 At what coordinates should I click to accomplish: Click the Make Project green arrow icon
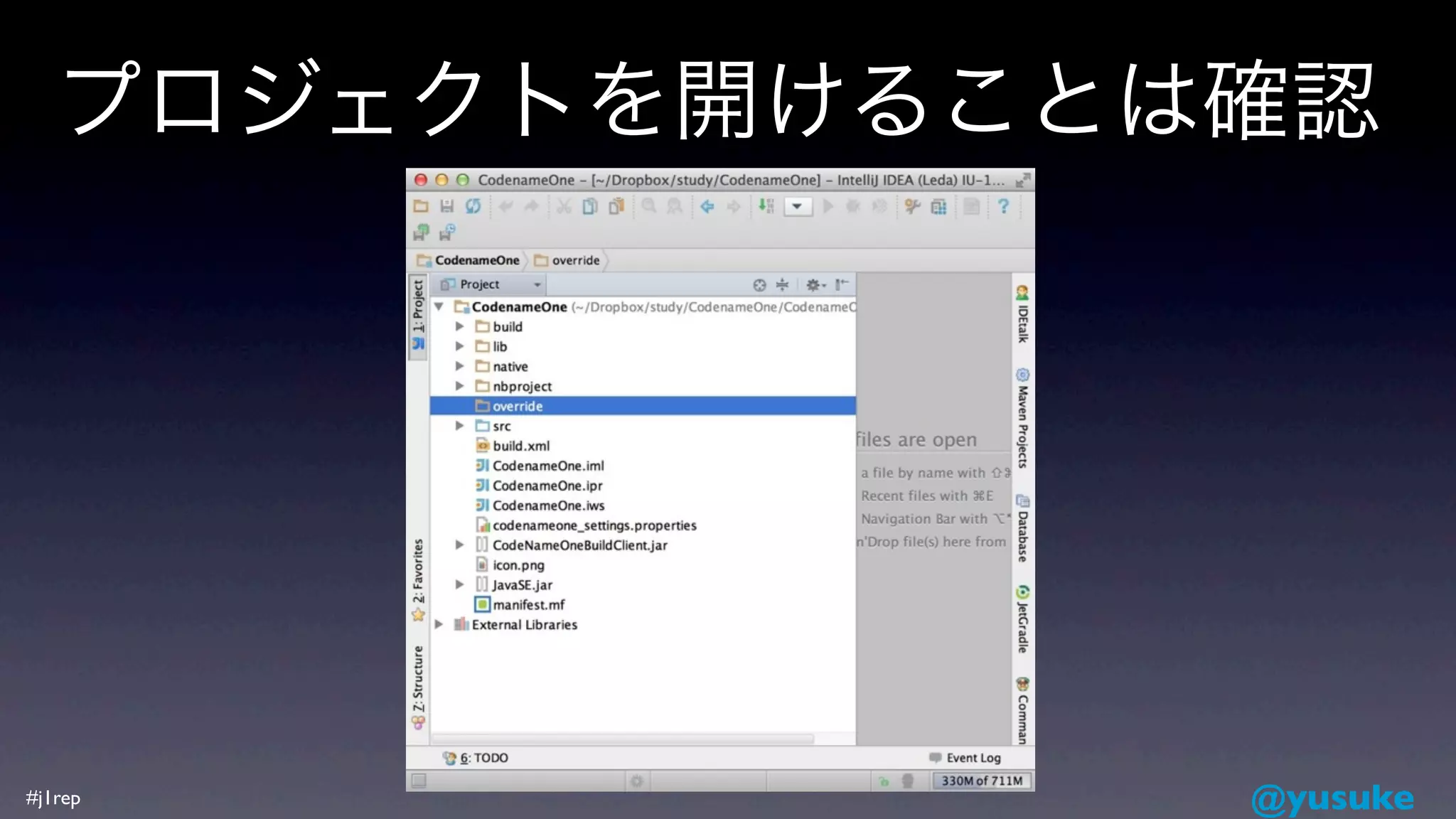[x=766, y=206]
